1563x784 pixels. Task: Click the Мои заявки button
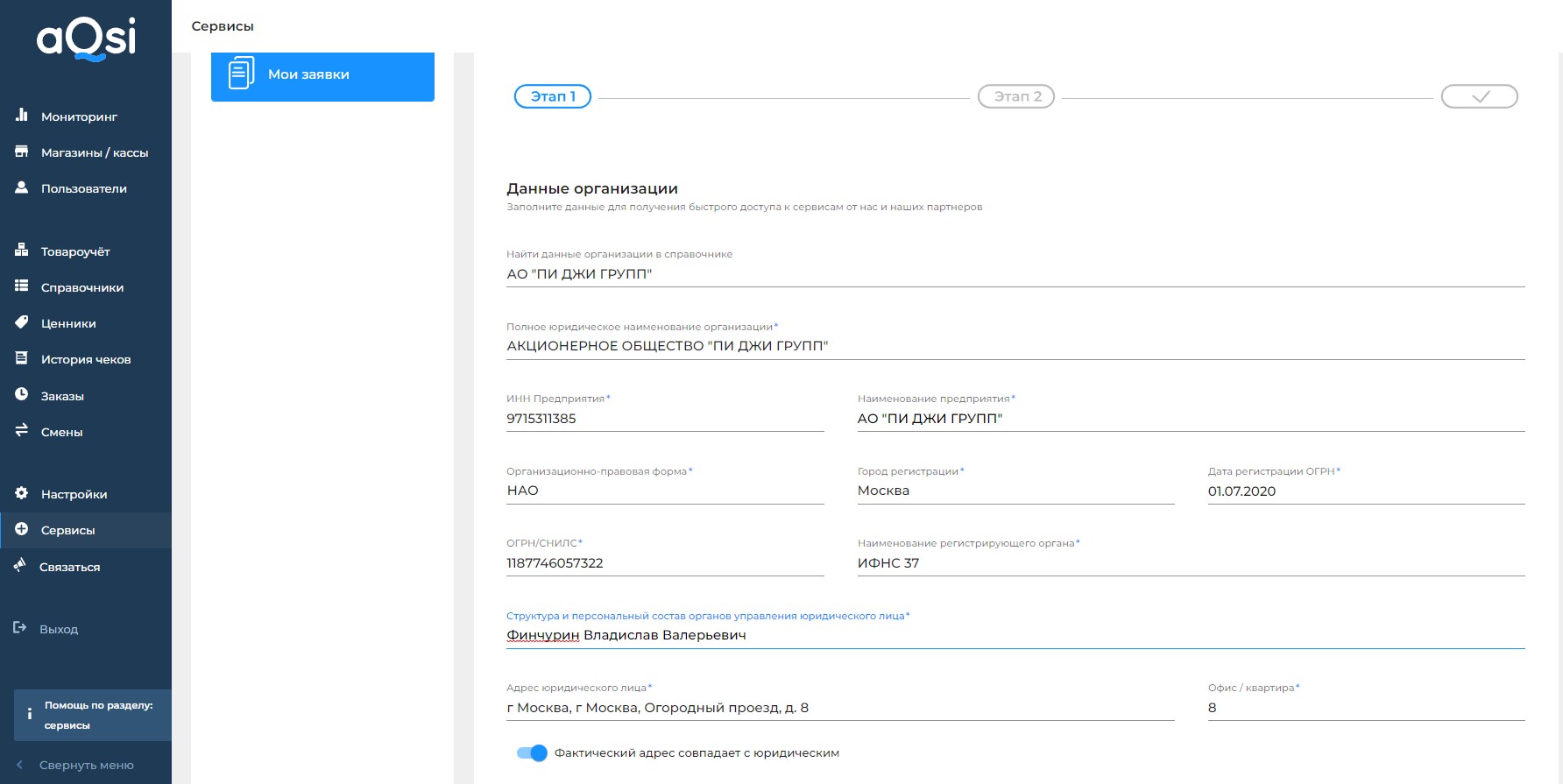(x=322, y=75)
